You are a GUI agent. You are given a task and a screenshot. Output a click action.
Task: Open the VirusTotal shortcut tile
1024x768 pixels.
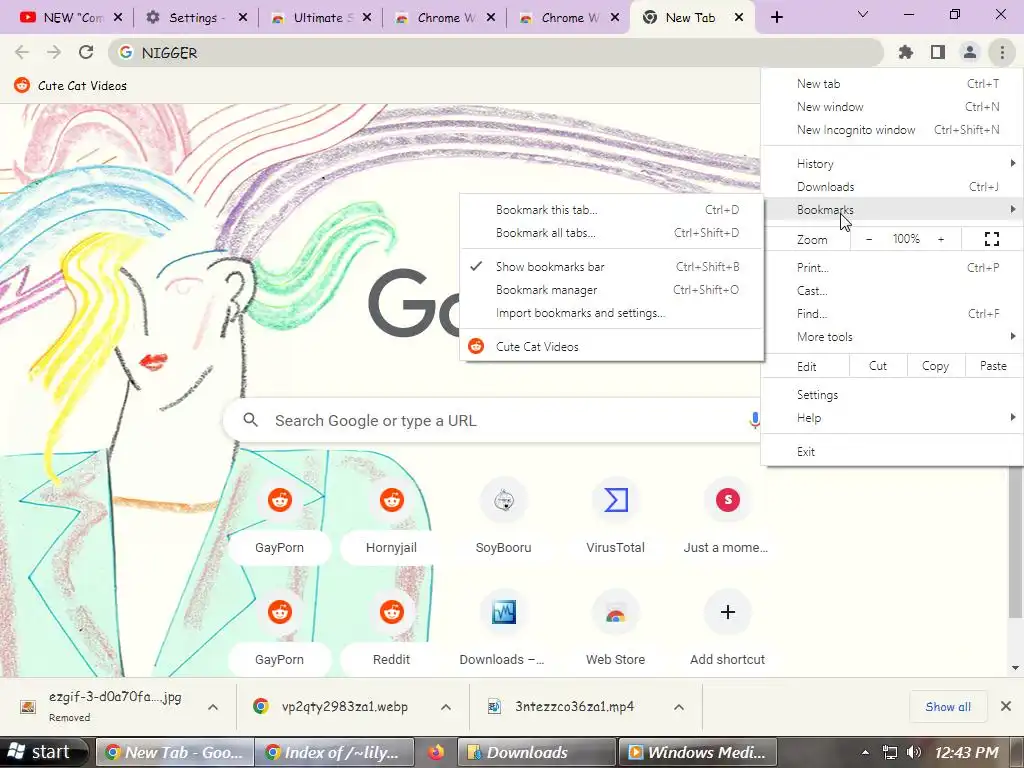615,519
